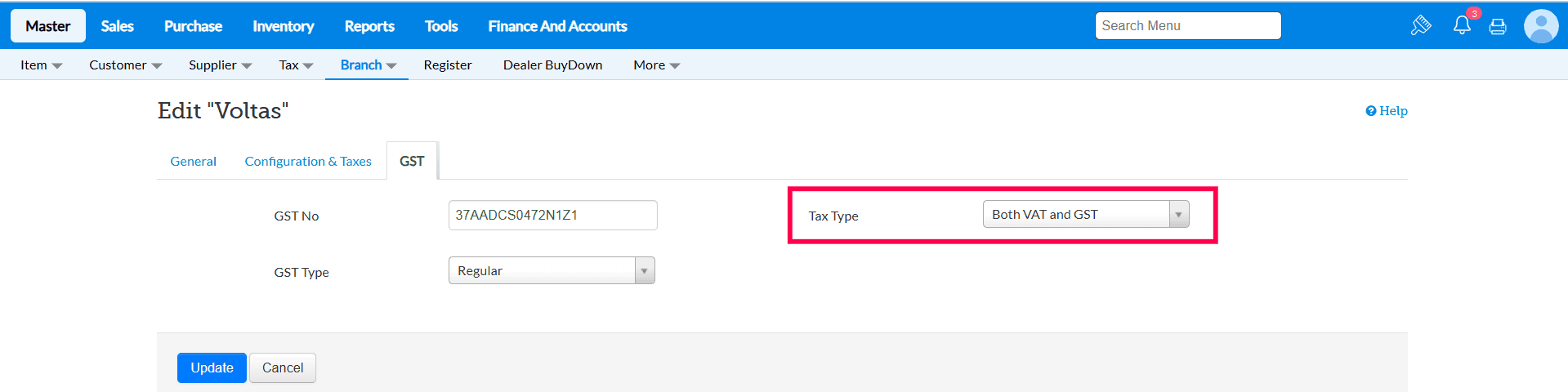Click the printer icon in header

[1498, 26]
